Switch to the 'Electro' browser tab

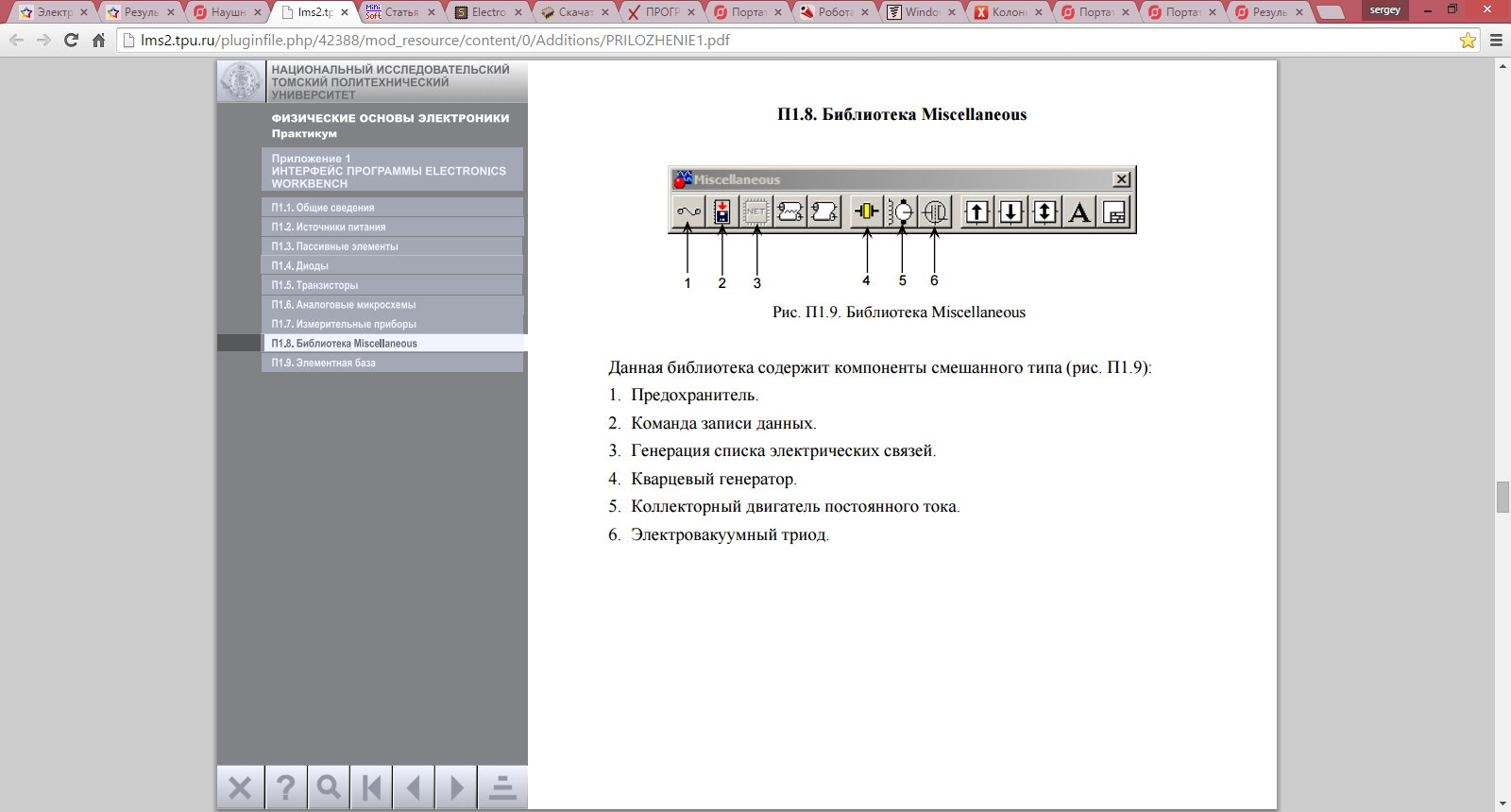(488, 12)
